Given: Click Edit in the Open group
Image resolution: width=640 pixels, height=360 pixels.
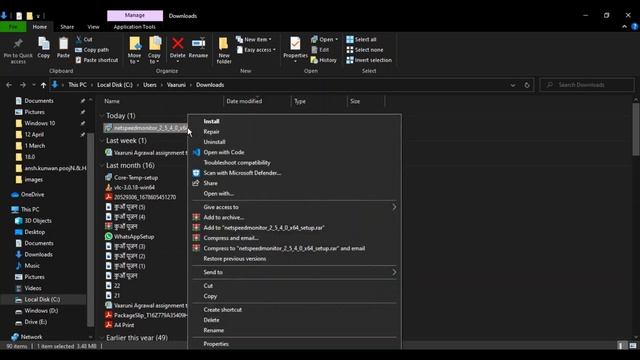Looking at the screenshot, I should pyautogui.click(x=320, y=50).
